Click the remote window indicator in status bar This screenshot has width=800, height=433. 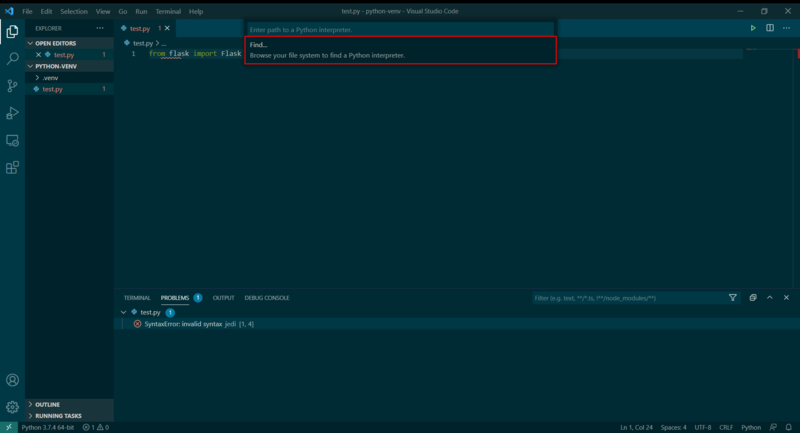pyautogui.click(x=9, y=427)
